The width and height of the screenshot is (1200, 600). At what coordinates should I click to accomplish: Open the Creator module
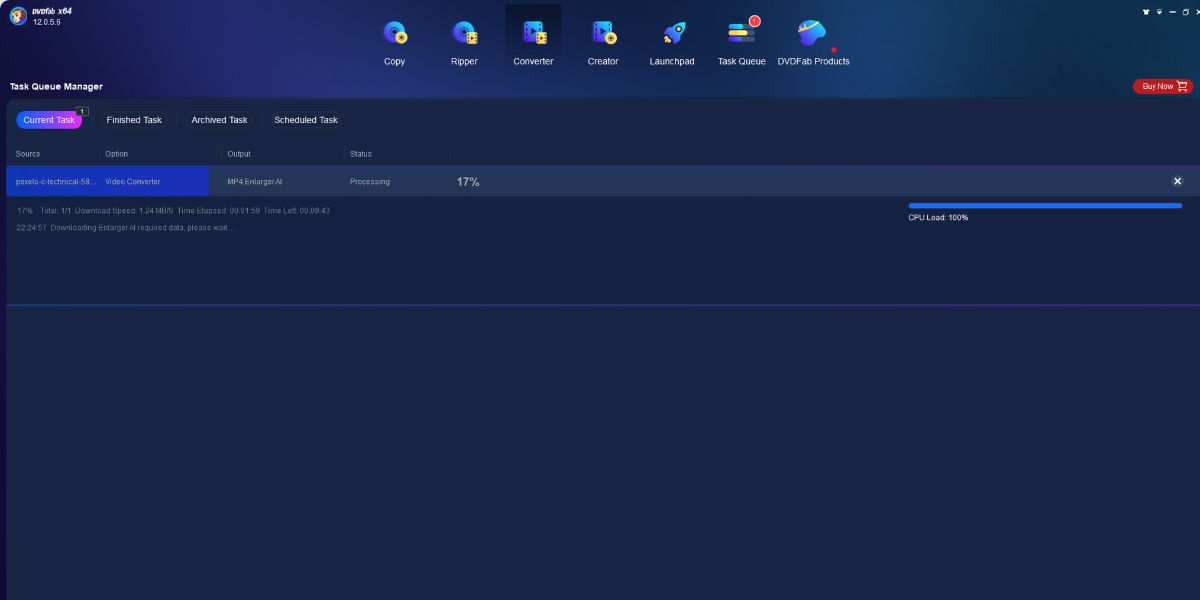[603, 42]
